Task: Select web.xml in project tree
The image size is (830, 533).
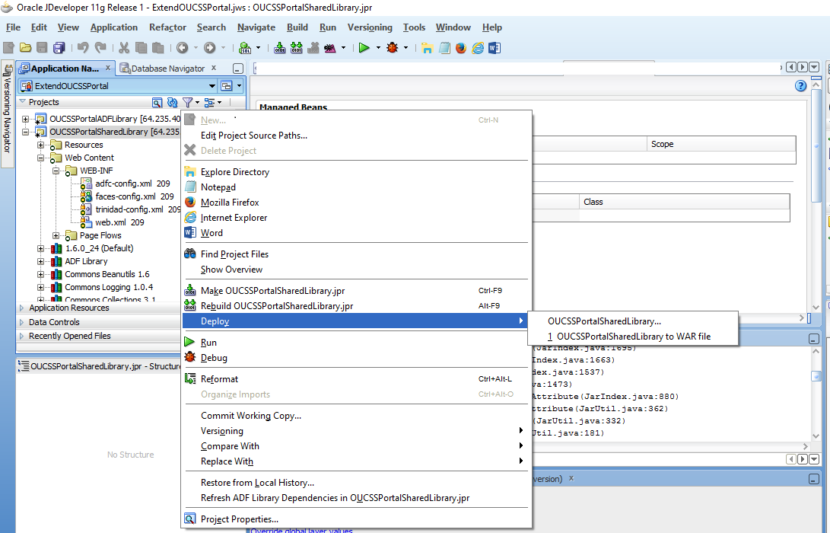Action: [x=120, y=222]
